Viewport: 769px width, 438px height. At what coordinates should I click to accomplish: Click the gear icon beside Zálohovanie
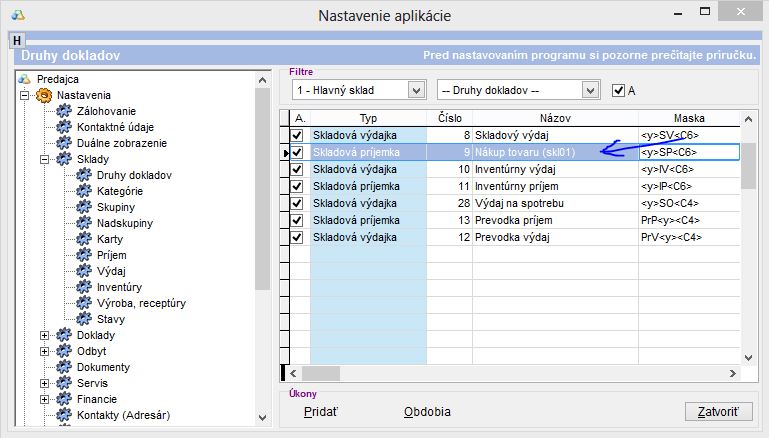tap(64, 111)
